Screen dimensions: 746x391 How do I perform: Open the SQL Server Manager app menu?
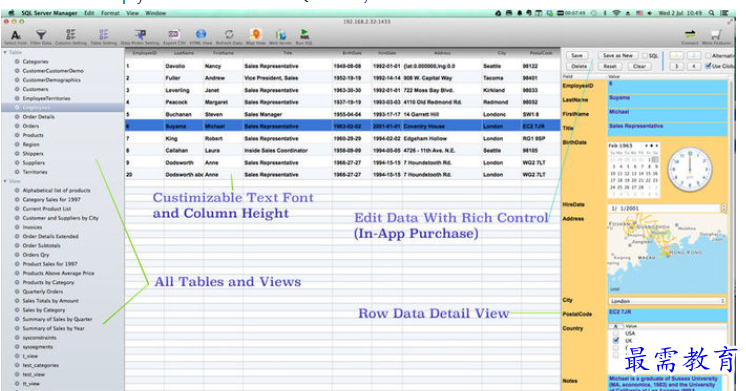[x=49, y=13]
